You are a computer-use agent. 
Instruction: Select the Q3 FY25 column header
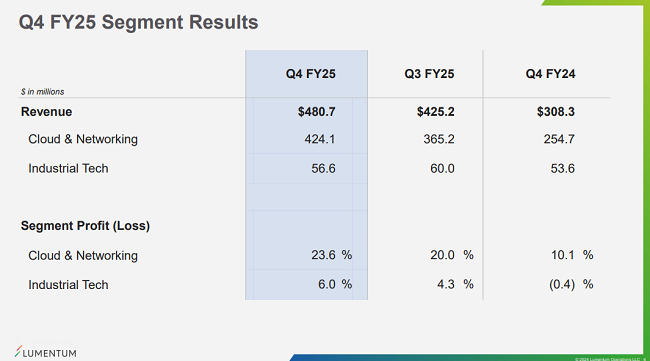pyautogui.click(x=429, y=74)
